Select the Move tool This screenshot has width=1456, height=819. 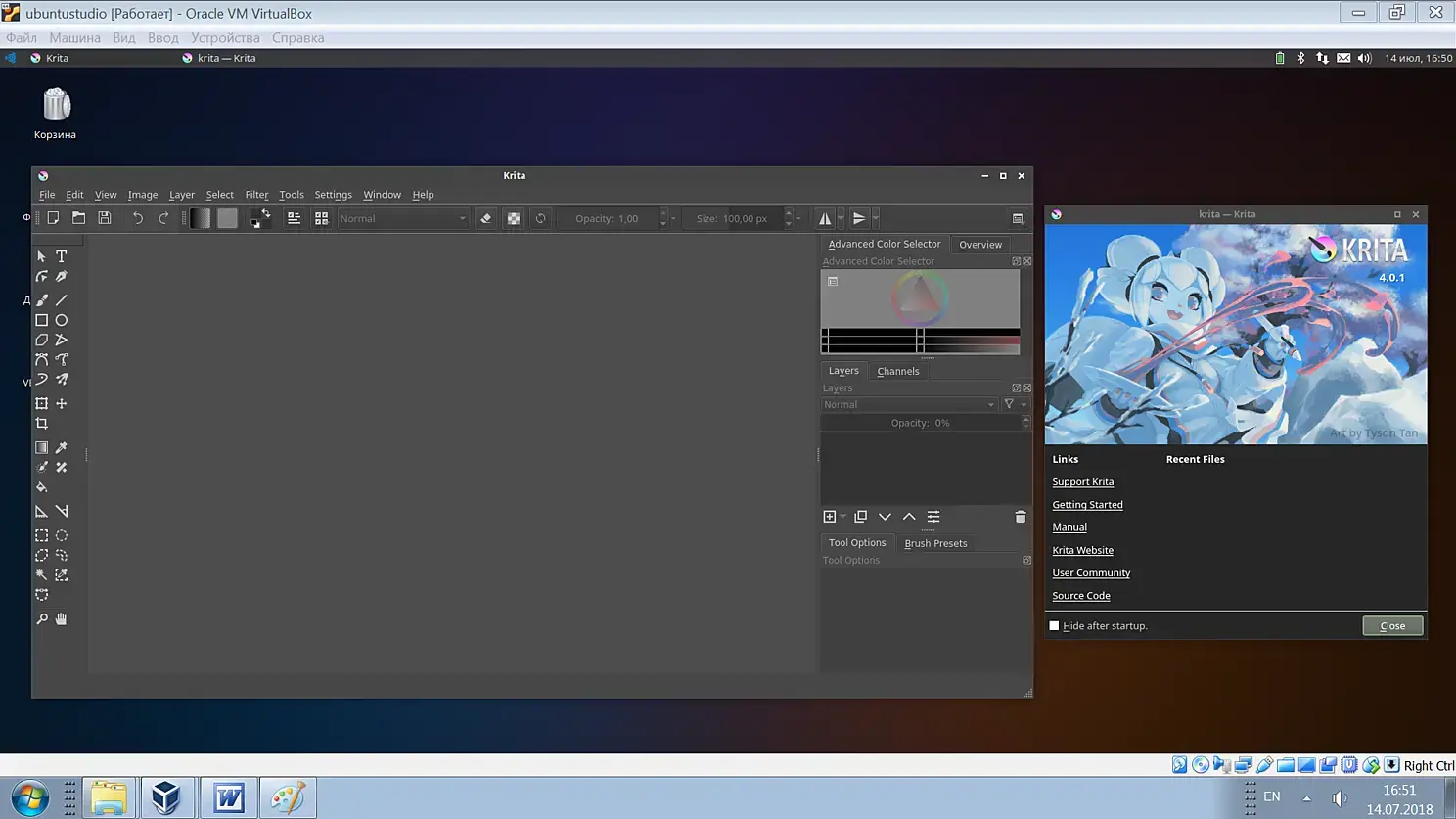(x=62, y=403)
